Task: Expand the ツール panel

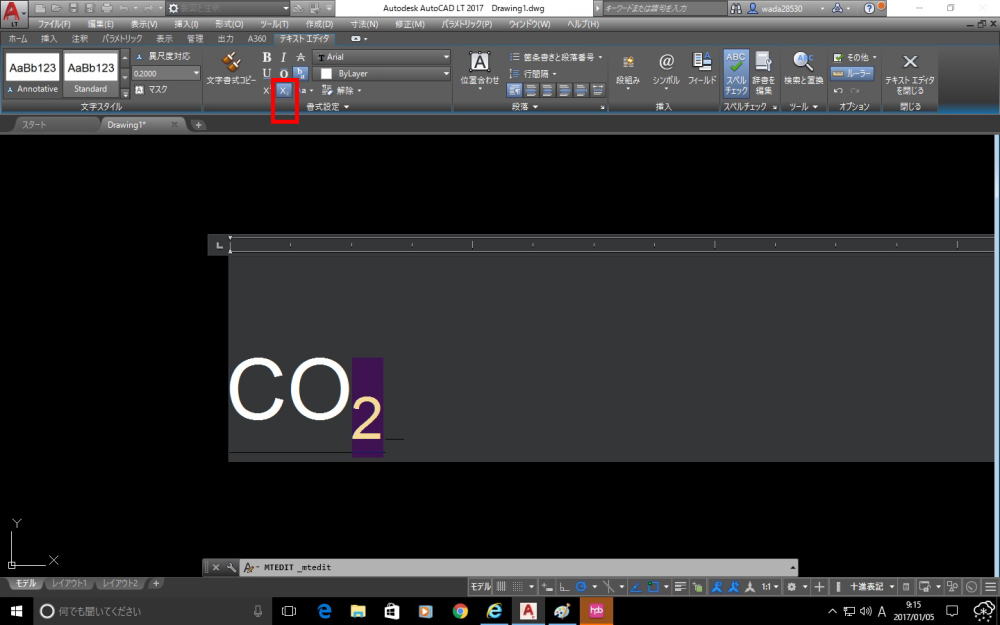Action: (x=803, y=107)
